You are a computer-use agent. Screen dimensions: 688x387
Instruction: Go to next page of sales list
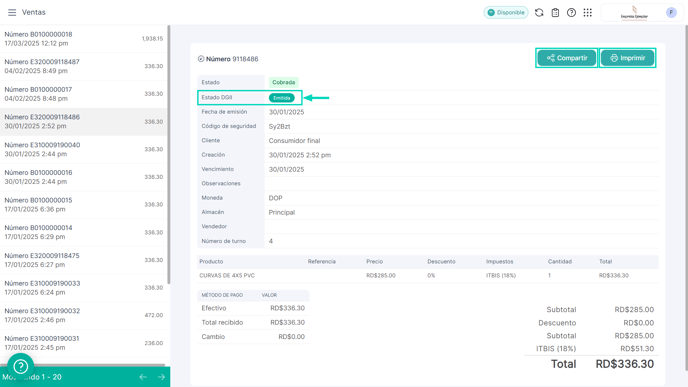[x=161, y=377]
